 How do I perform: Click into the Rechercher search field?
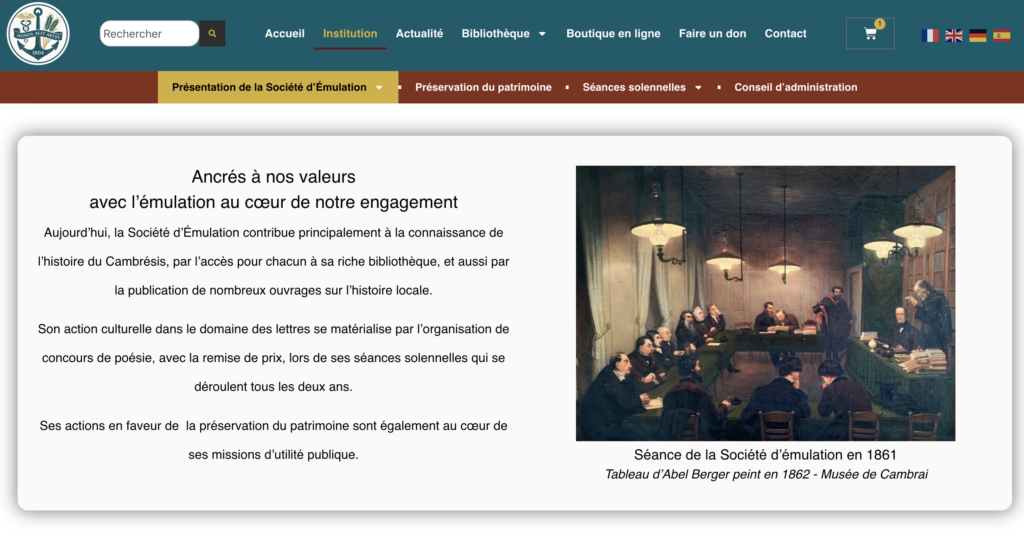[x=149, y=33]
